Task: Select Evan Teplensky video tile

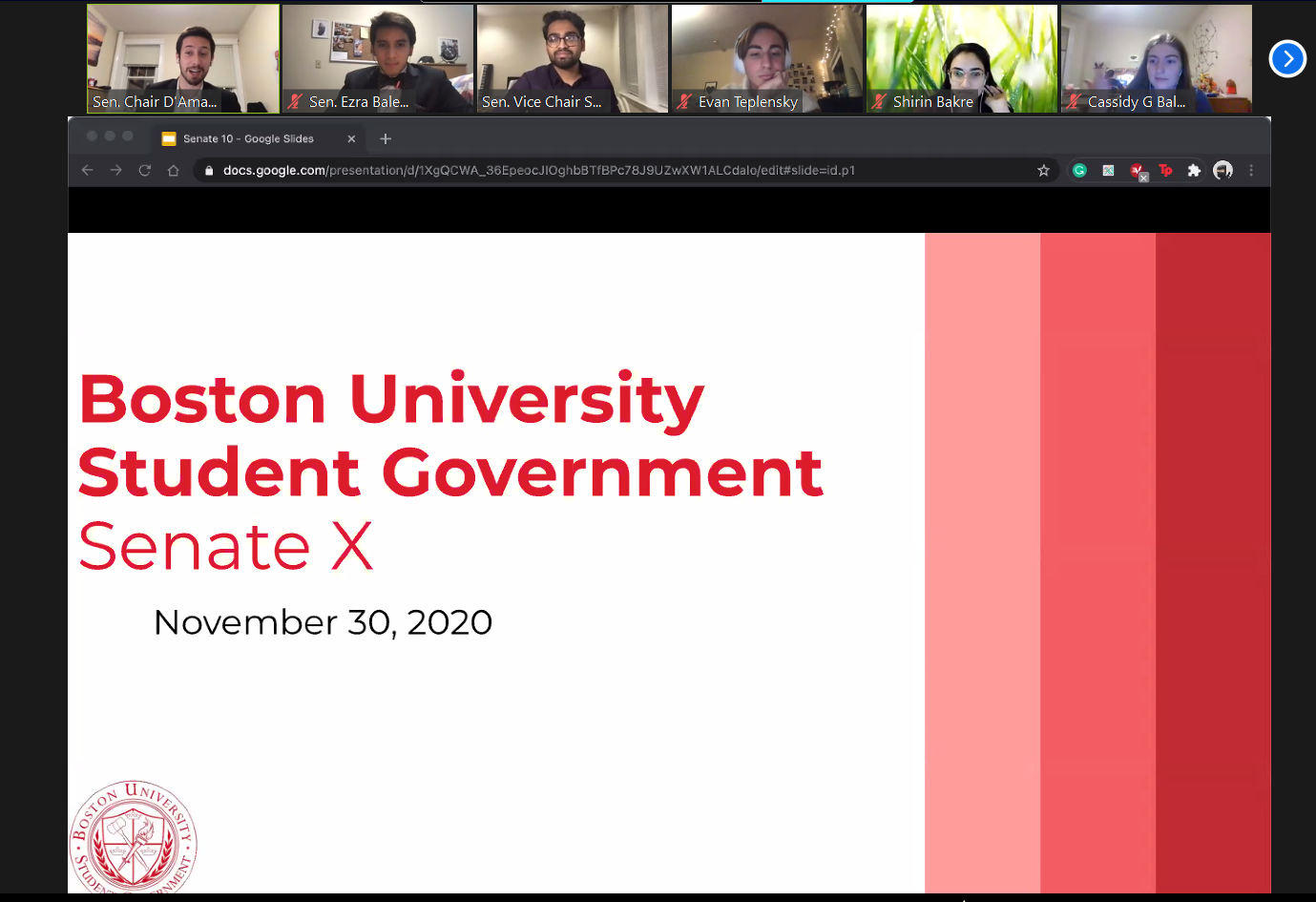Action: point(767,58)
